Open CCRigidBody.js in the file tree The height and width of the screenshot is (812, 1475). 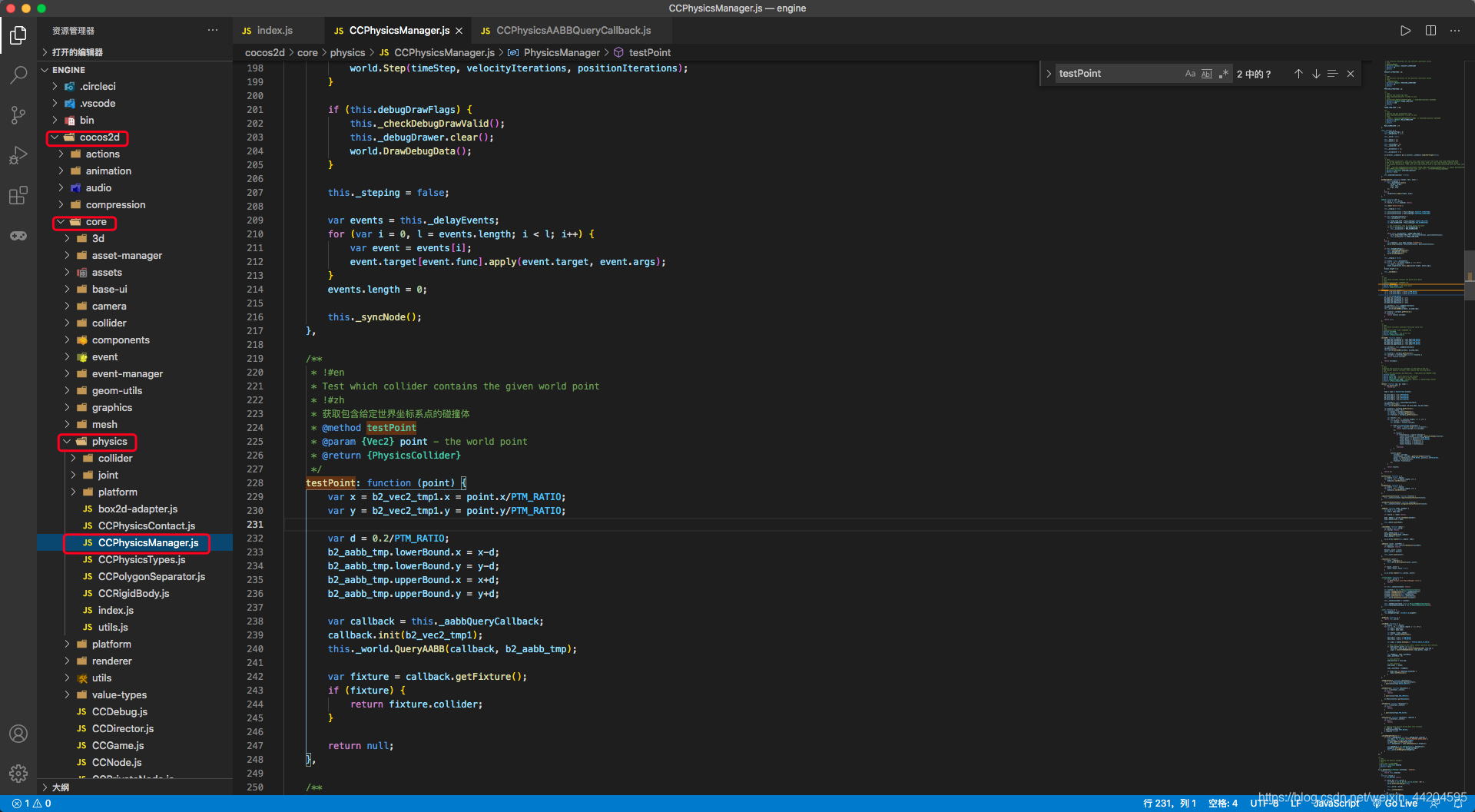point(134,594)
